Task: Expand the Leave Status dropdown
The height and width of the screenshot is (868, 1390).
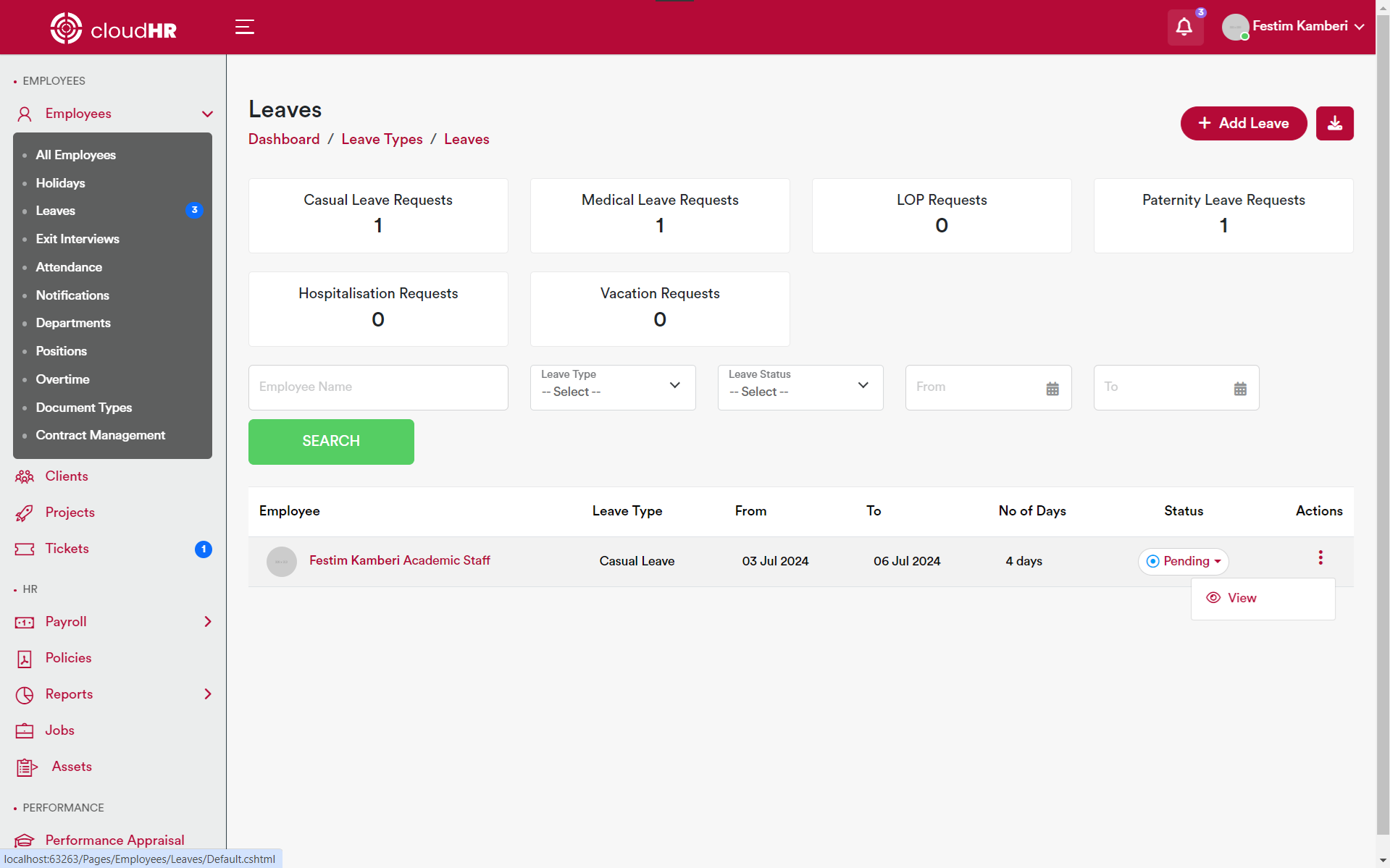Action: pyautogui.click(x=800, y=387)
